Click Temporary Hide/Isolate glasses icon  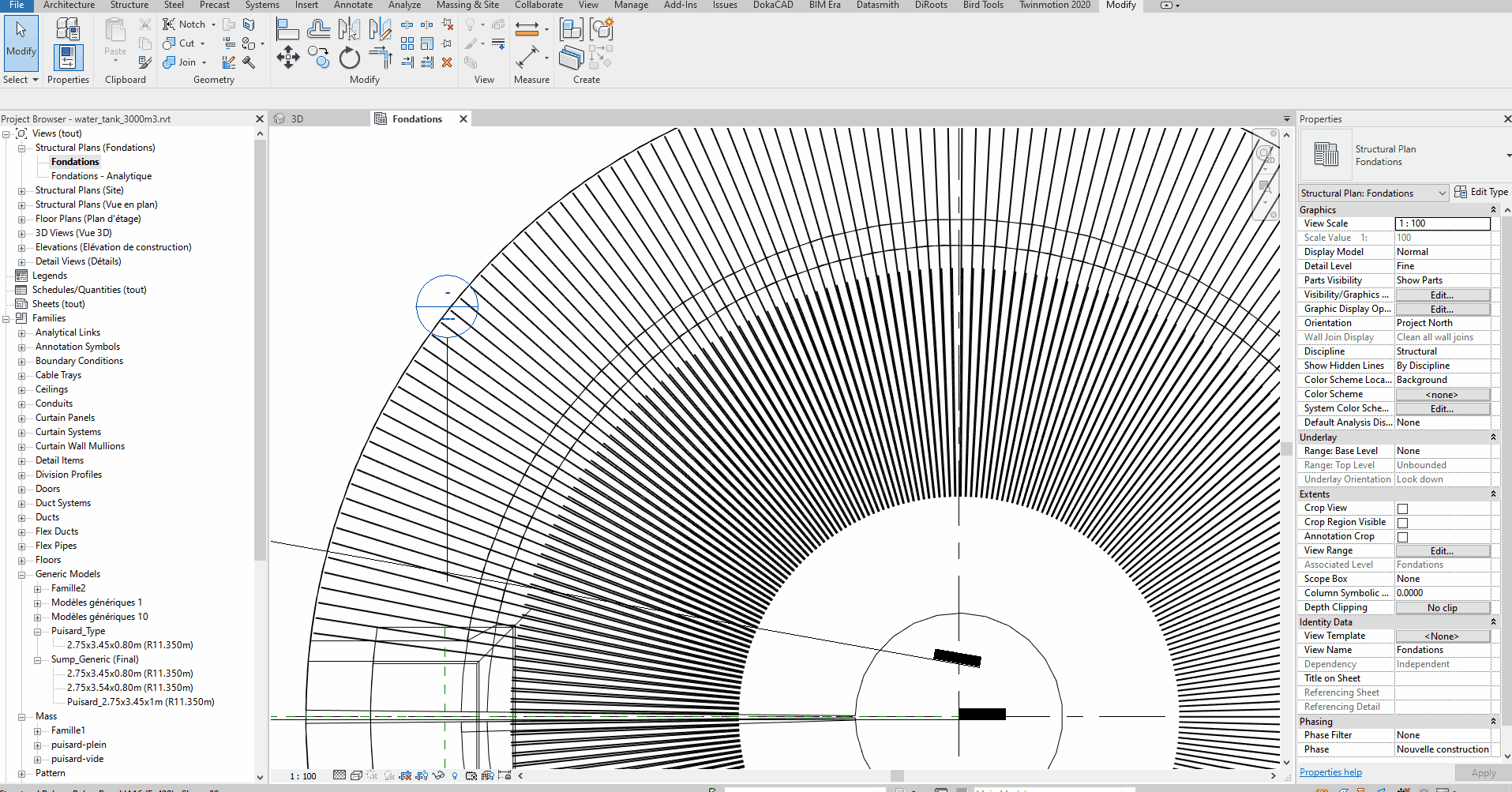pyautogui.click(x=438, y=775)
